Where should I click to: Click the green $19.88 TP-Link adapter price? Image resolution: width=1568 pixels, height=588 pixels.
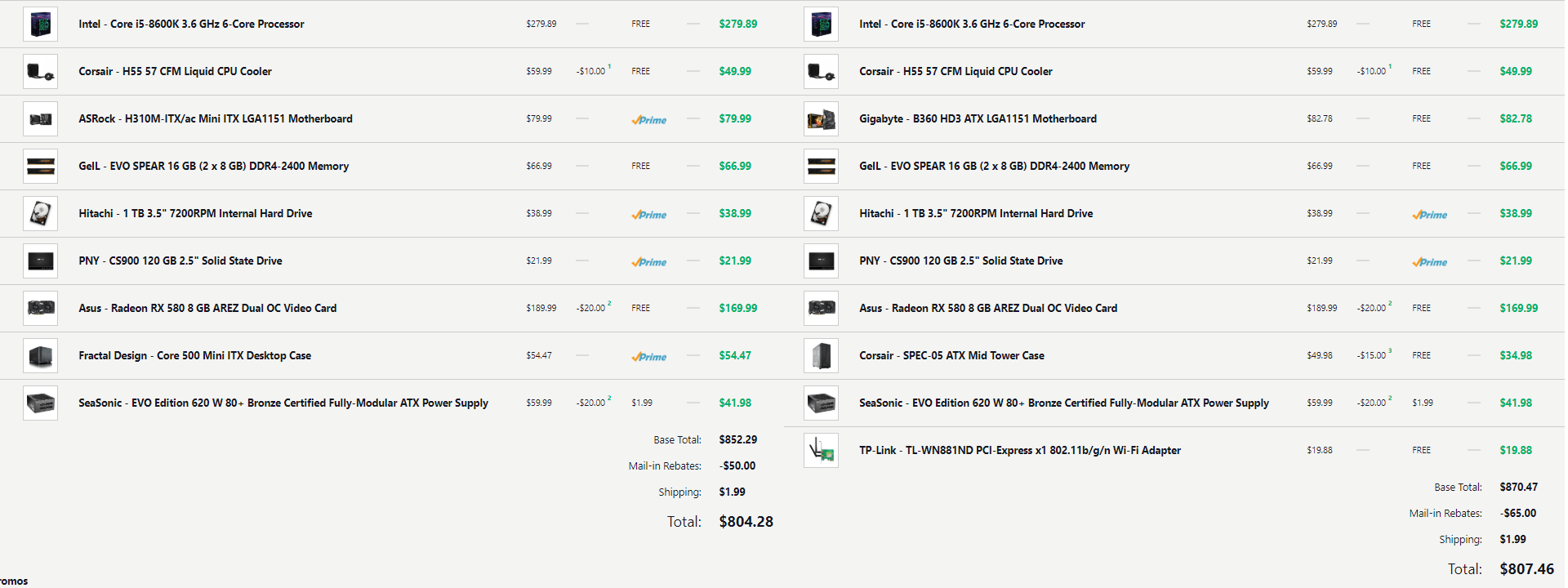pos(1516,451)
